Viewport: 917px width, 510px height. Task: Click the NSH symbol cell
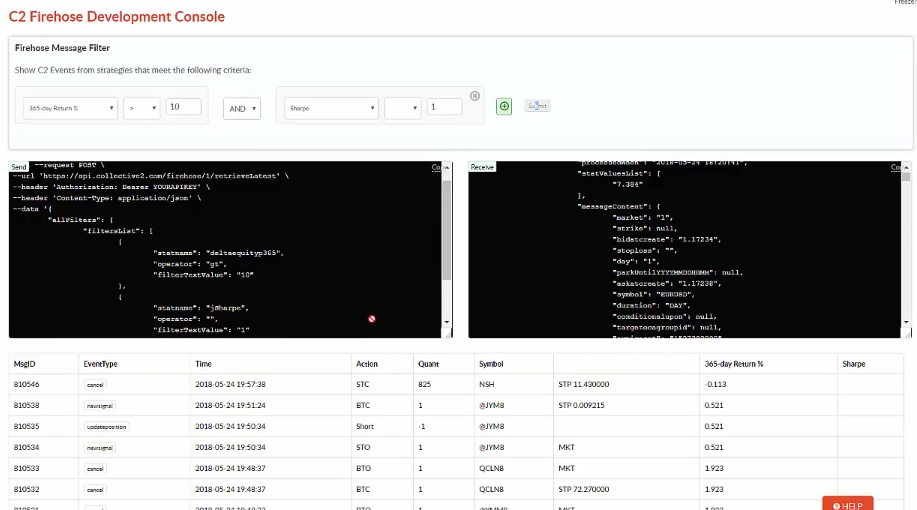coord(487,384)
